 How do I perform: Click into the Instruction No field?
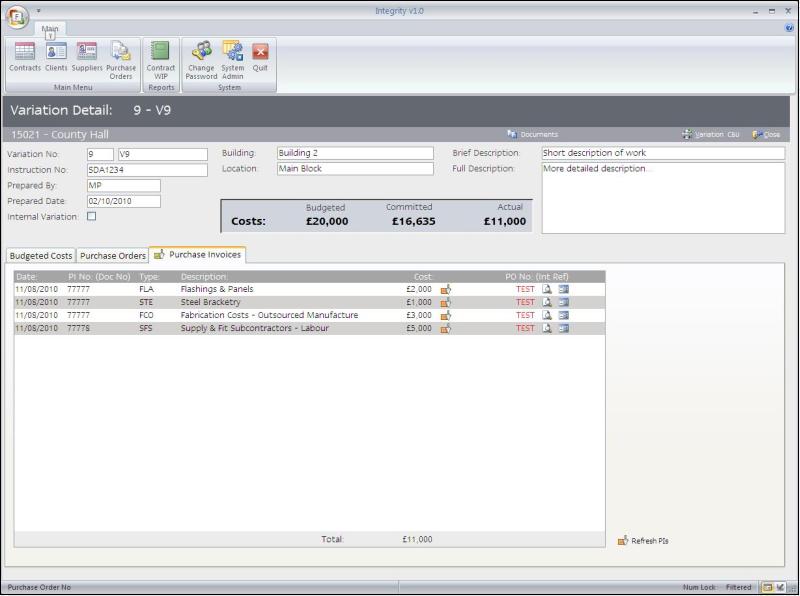147,170
